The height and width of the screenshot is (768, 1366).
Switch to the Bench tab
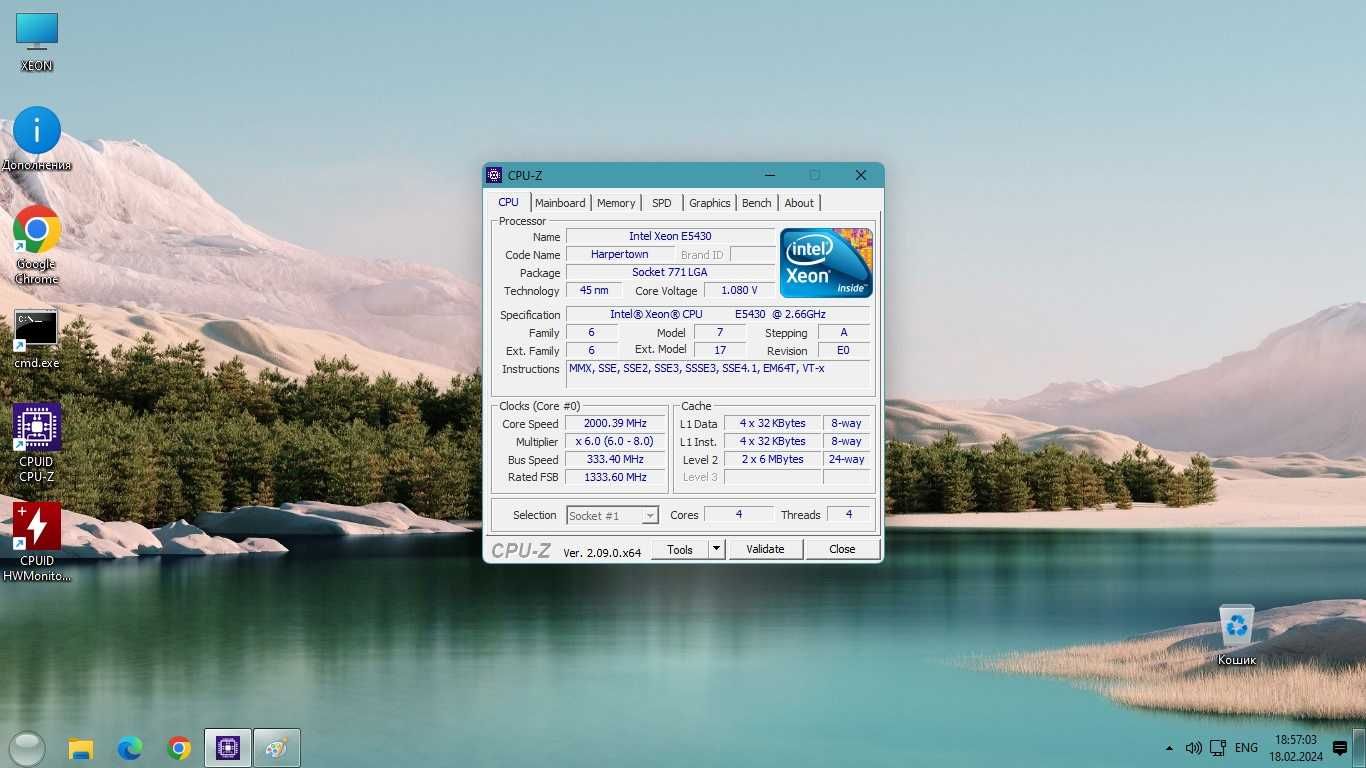757,203
